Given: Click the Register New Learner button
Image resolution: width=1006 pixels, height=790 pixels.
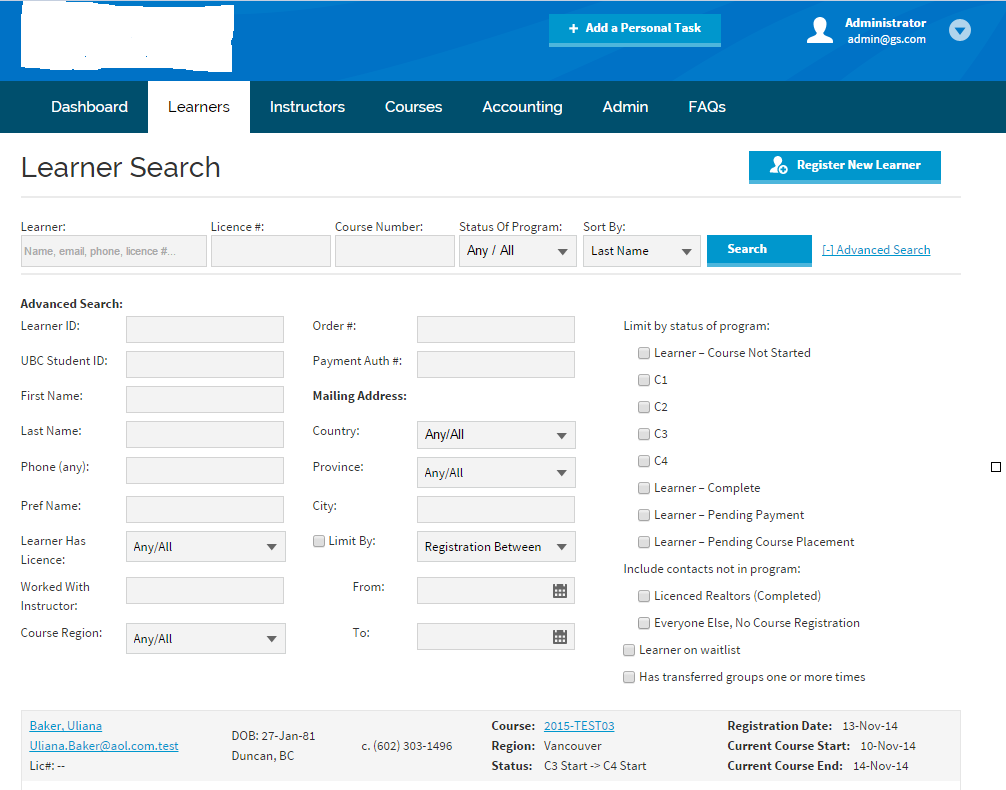Looking at the screenshot, I should (844, 166).
